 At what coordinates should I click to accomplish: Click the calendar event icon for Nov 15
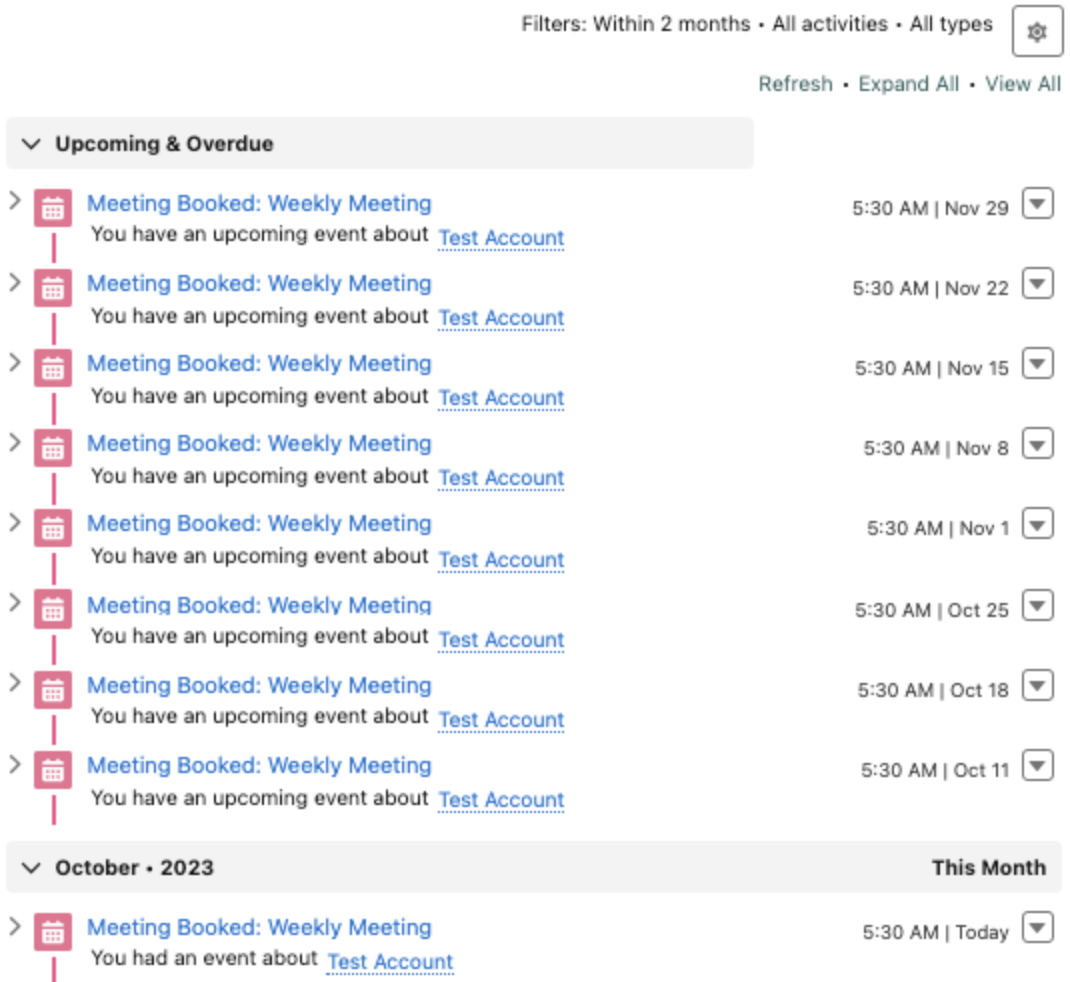click(x=53, y=368)
